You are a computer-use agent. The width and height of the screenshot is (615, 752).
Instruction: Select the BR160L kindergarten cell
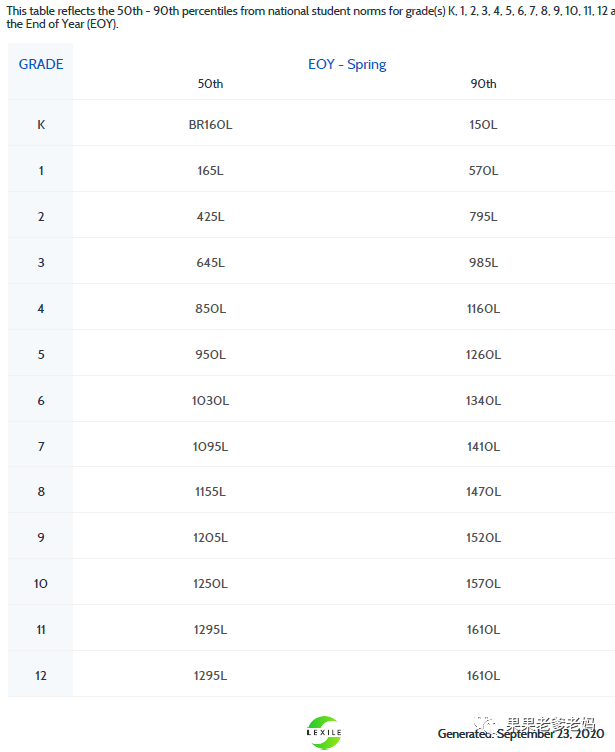pyautogui.click(x=210, y=125)
